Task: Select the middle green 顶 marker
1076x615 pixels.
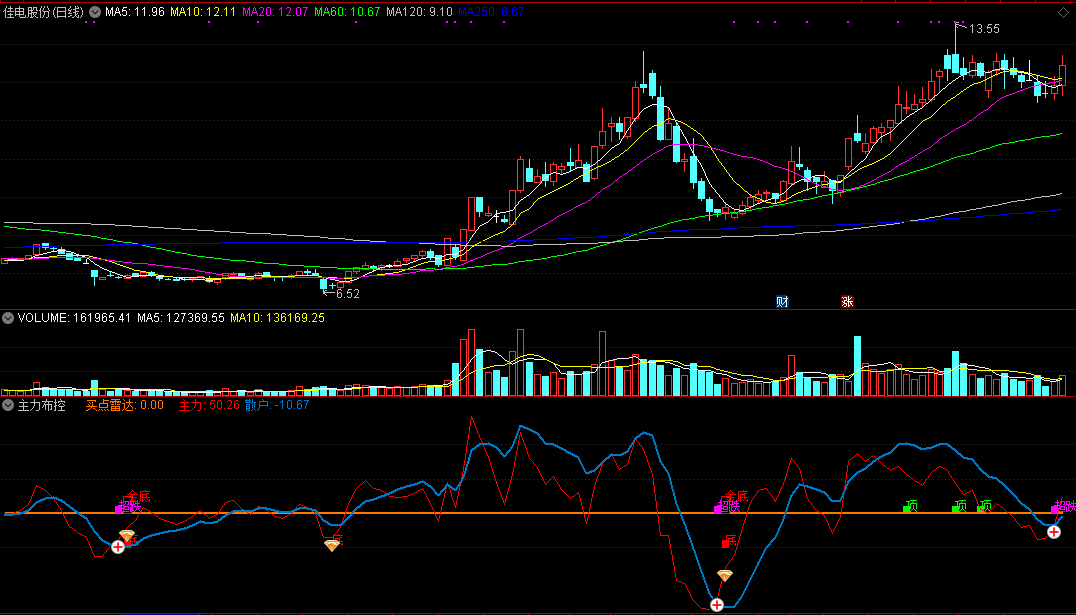Action: click(x=959, y=507)
